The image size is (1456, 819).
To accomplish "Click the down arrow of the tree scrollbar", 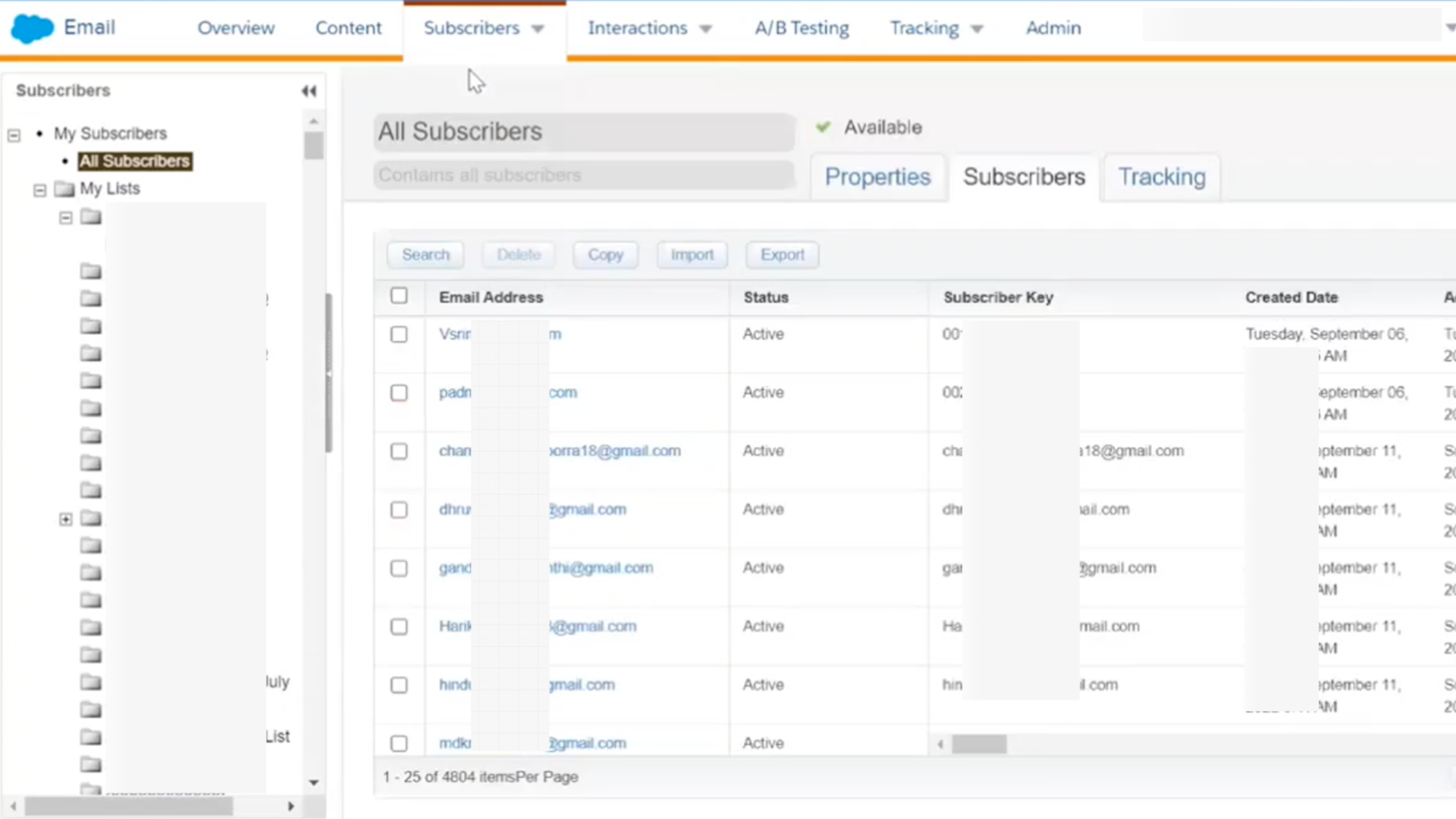I will coord(314,783).
